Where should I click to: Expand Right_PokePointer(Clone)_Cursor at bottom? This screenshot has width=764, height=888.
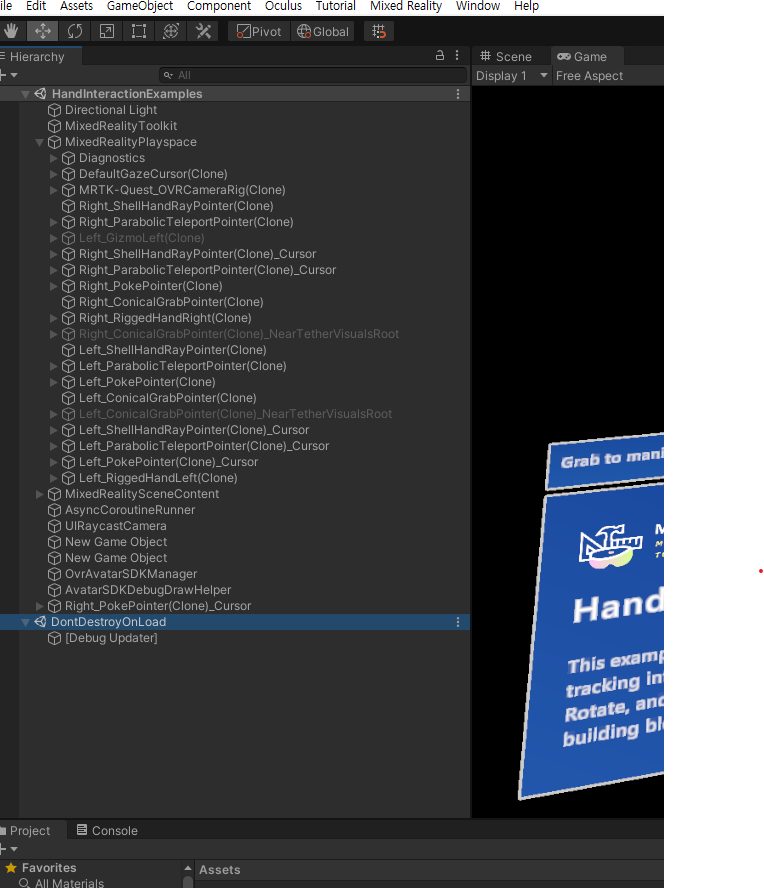[x=39, y=606]
